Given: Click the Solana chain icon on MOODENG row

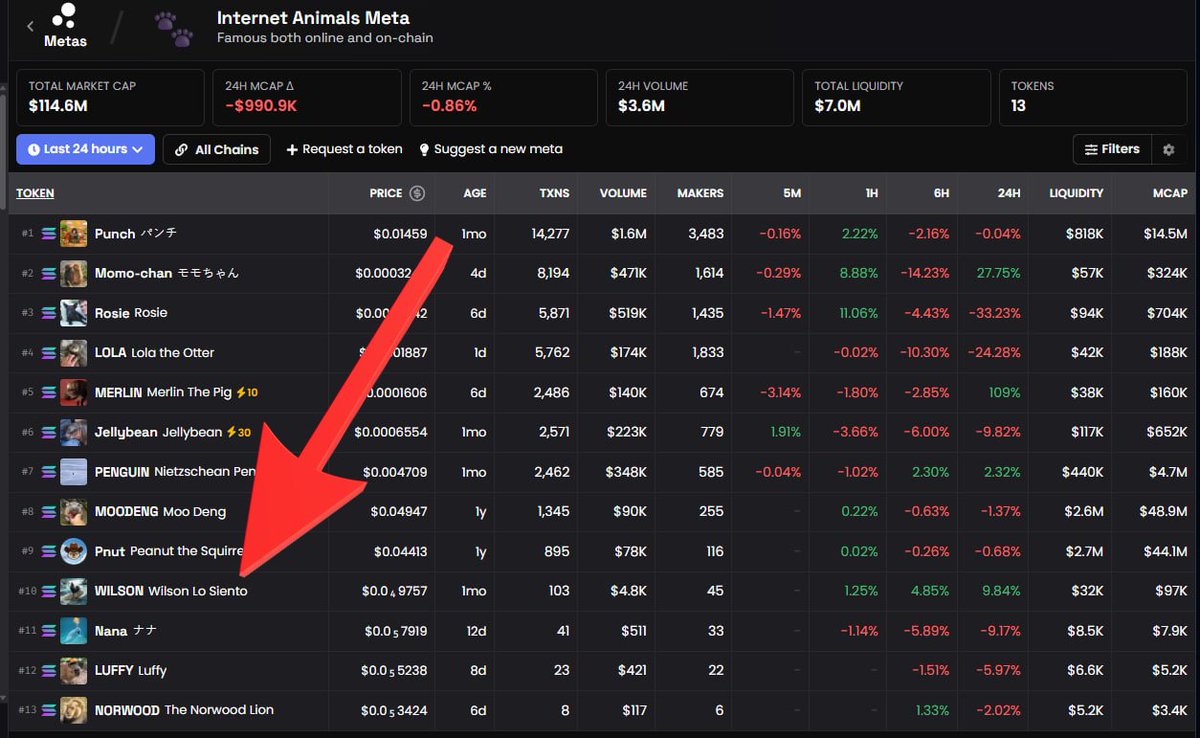Looking at the screenshot, I should [48, 511].
